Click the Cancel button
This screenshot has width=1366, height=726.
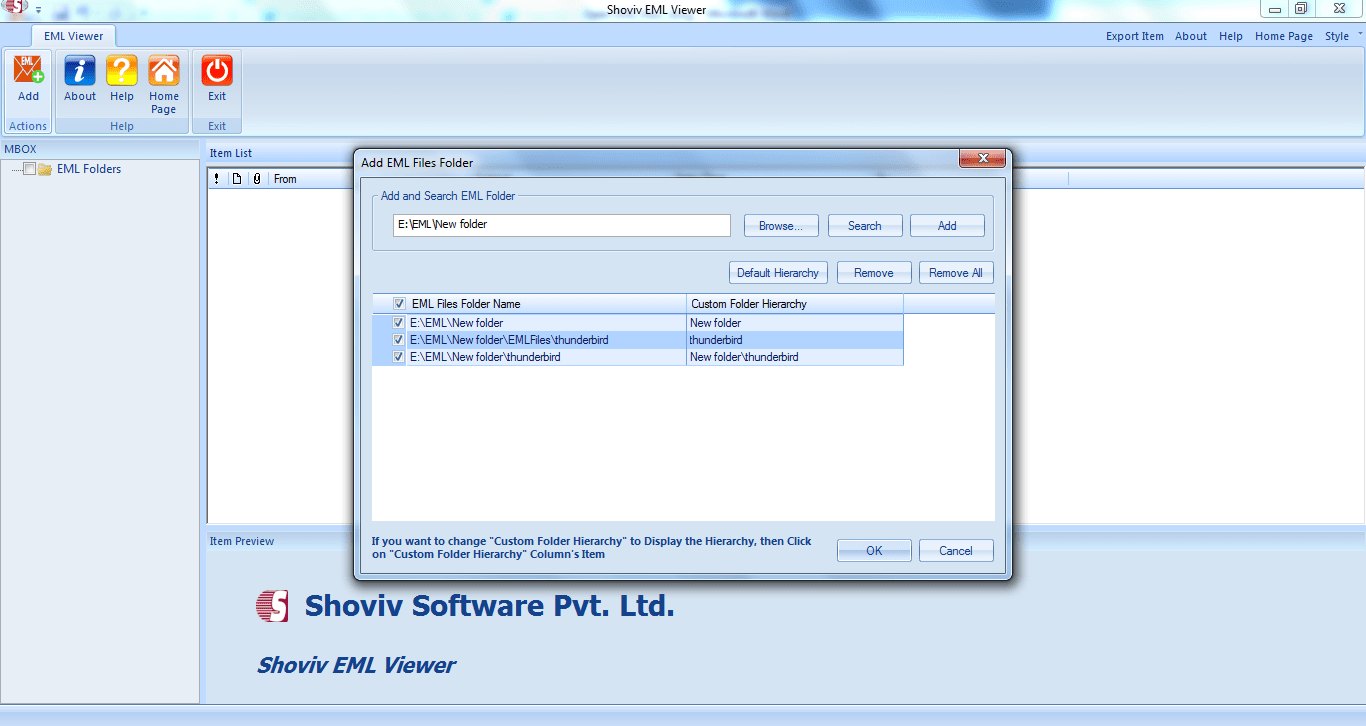click(x=956, y=551)
